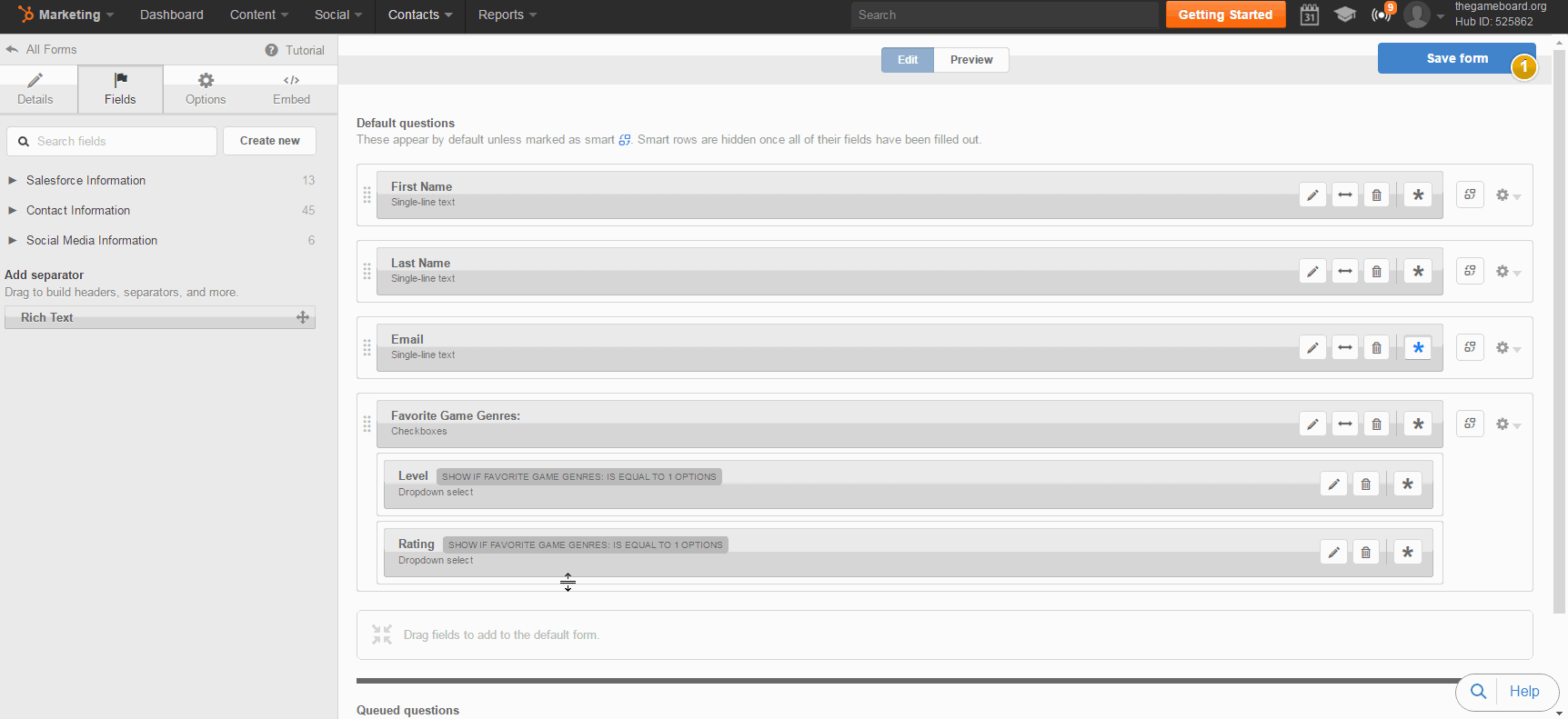
Task: Switch to the Embed tab
Action: 291,89
